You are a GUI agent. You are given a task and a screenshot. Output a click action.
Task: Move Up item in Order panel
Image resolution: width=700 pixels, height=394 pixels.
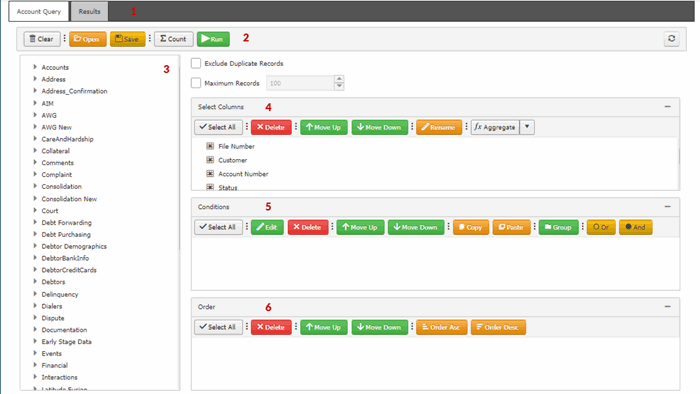(x=324, y=327)
